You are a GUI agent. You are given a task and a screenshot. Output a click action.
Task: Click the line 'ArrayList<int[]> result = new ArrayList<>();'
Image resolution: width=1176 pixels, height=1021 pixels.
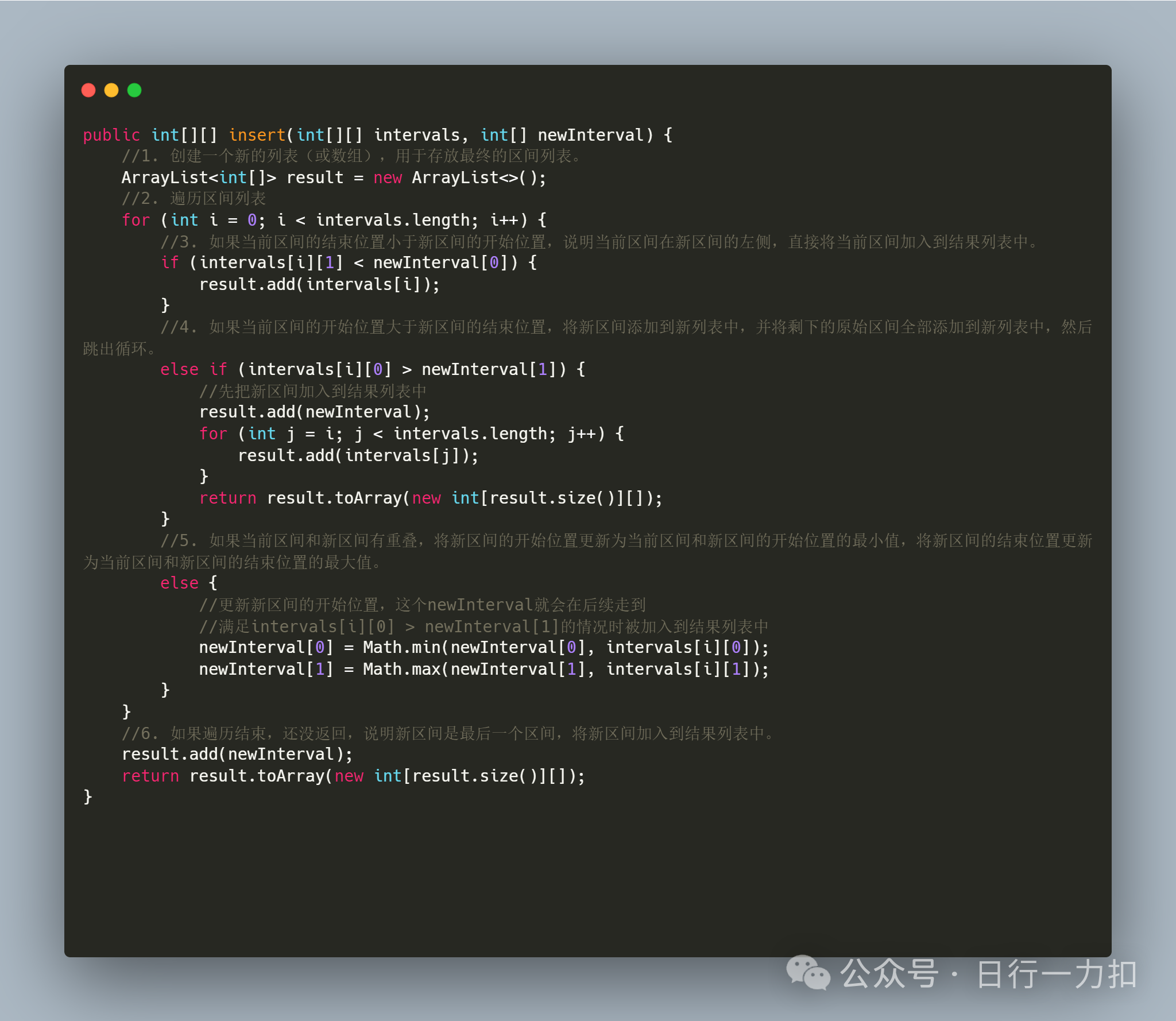pyautogui.click(x=334, y=177)
